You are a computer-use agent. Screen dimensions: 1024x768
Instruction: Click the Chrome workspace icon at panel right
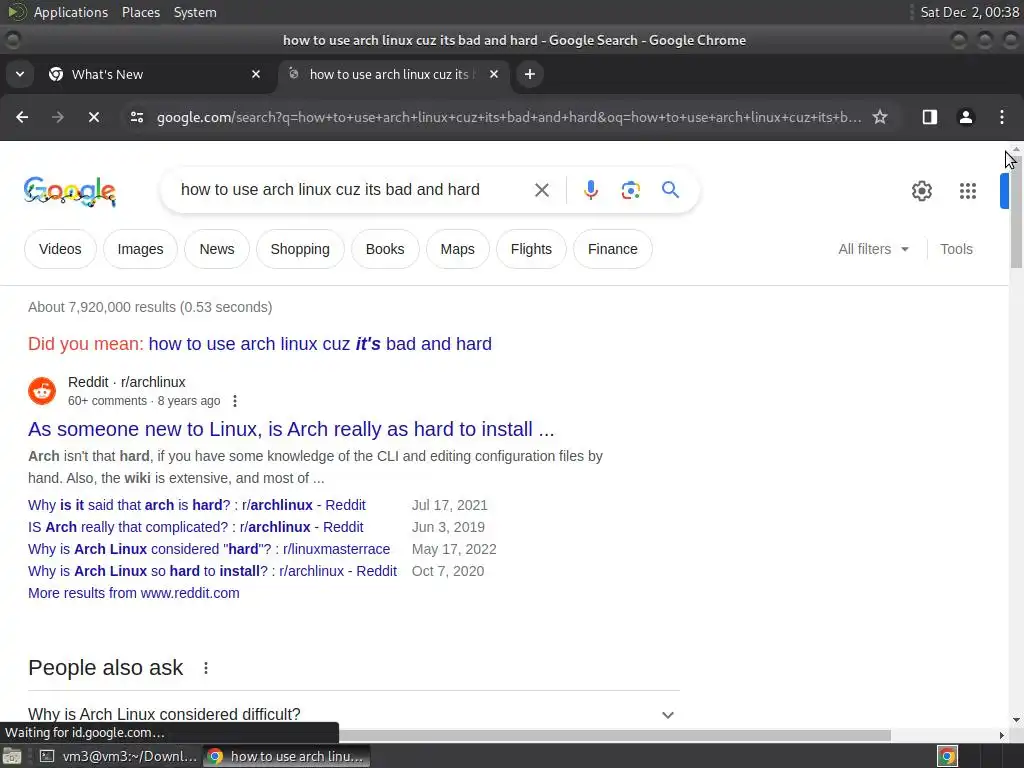tap(948, 756)
